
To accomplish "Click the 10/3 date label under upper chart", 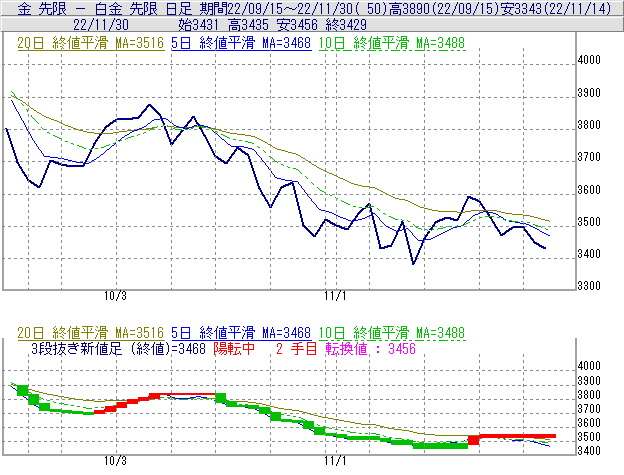I will [x=115, y=296].
